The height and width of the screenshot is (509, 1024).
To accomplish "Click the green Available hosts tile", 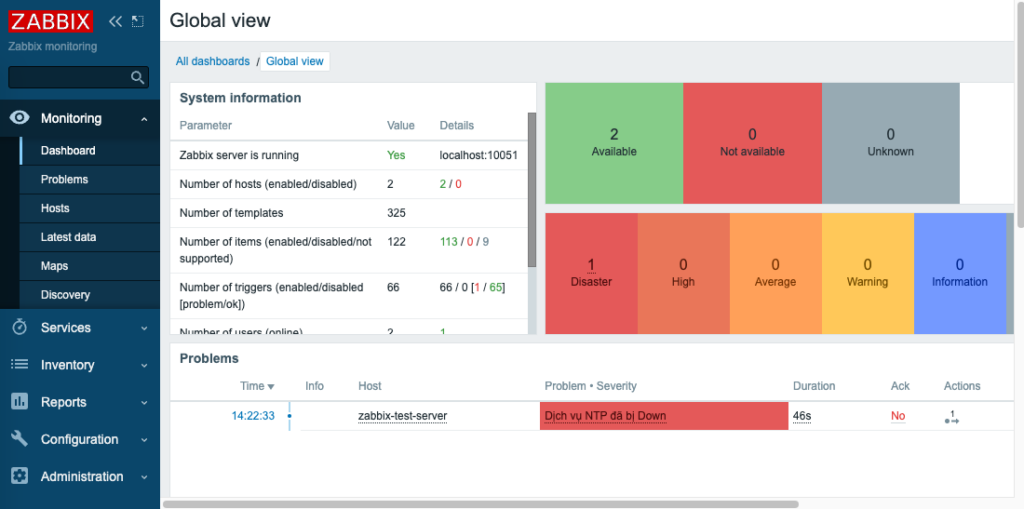I will coord(614,142).
